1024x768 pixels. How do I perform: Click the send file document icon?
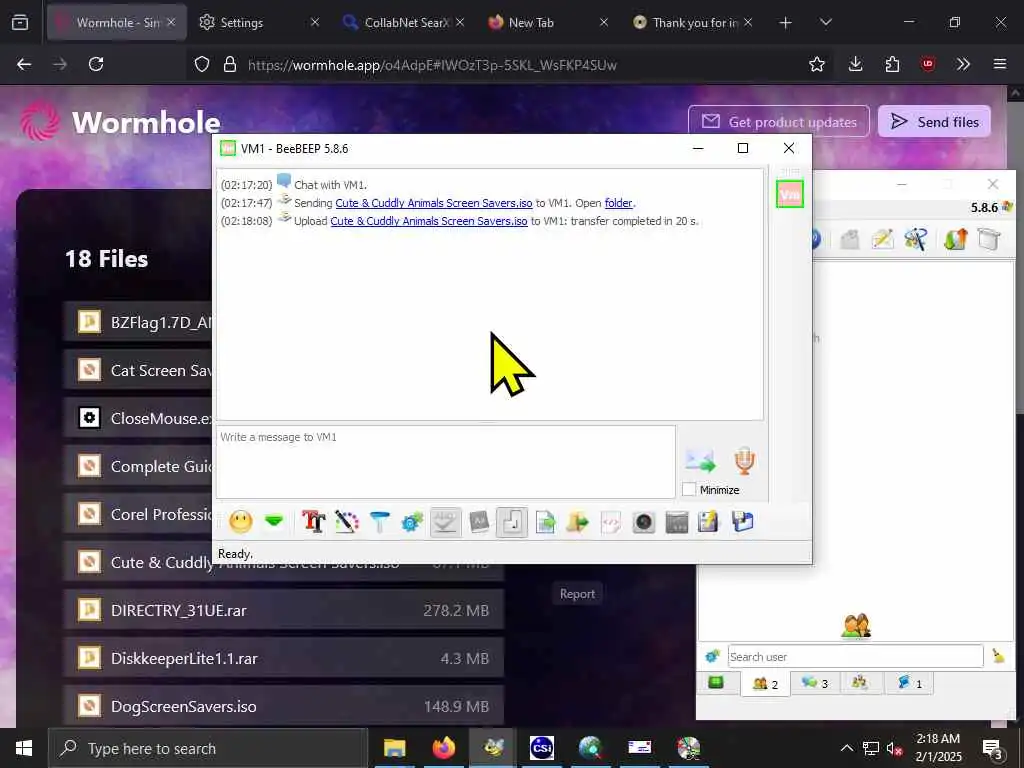tap(545, 522)
